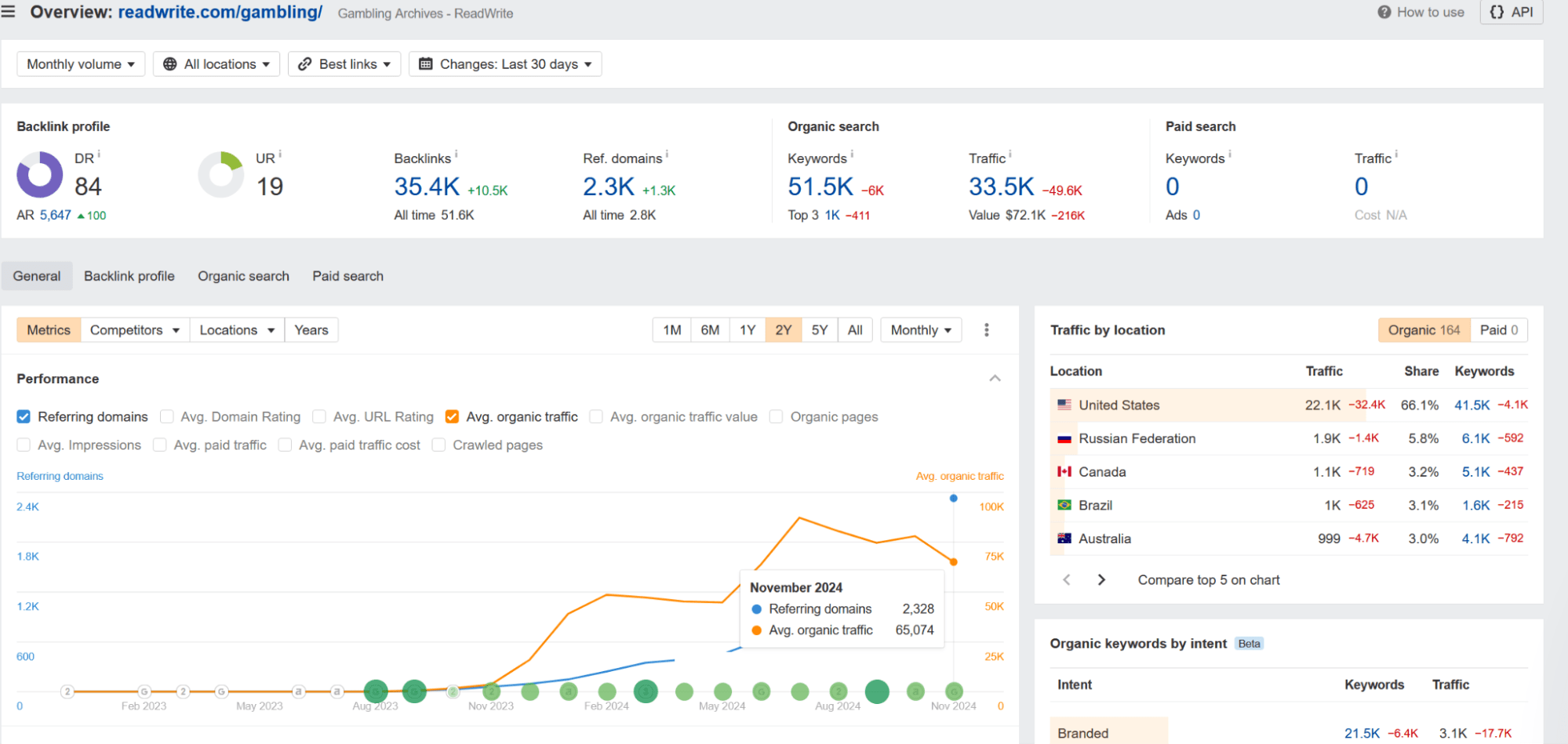Switch to the Organic search tab
This screenshot has height=744, width=1568.
[243, 276]
